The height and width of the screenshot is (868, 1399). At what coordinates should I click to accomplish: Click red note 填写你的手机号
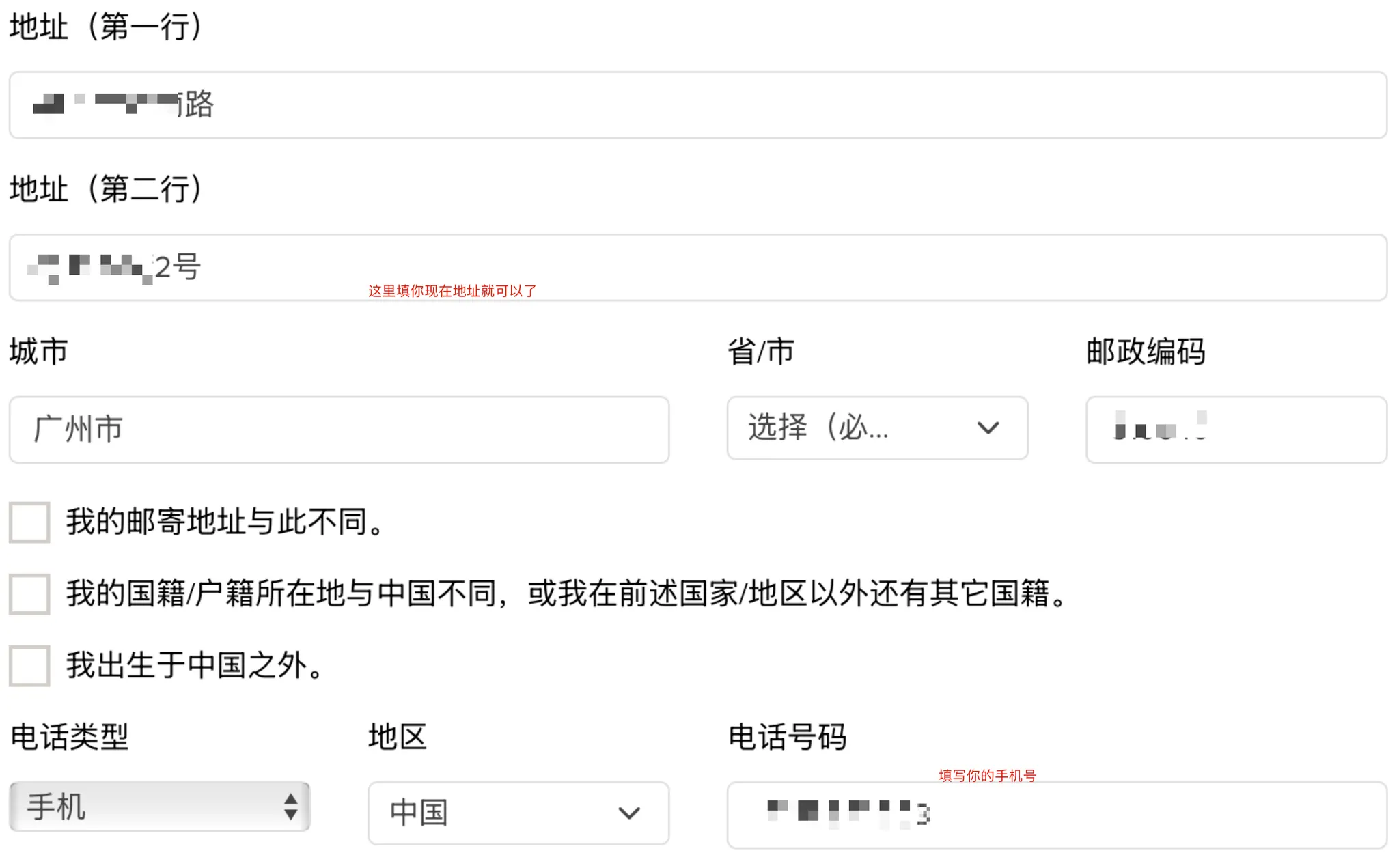point(987,776)
